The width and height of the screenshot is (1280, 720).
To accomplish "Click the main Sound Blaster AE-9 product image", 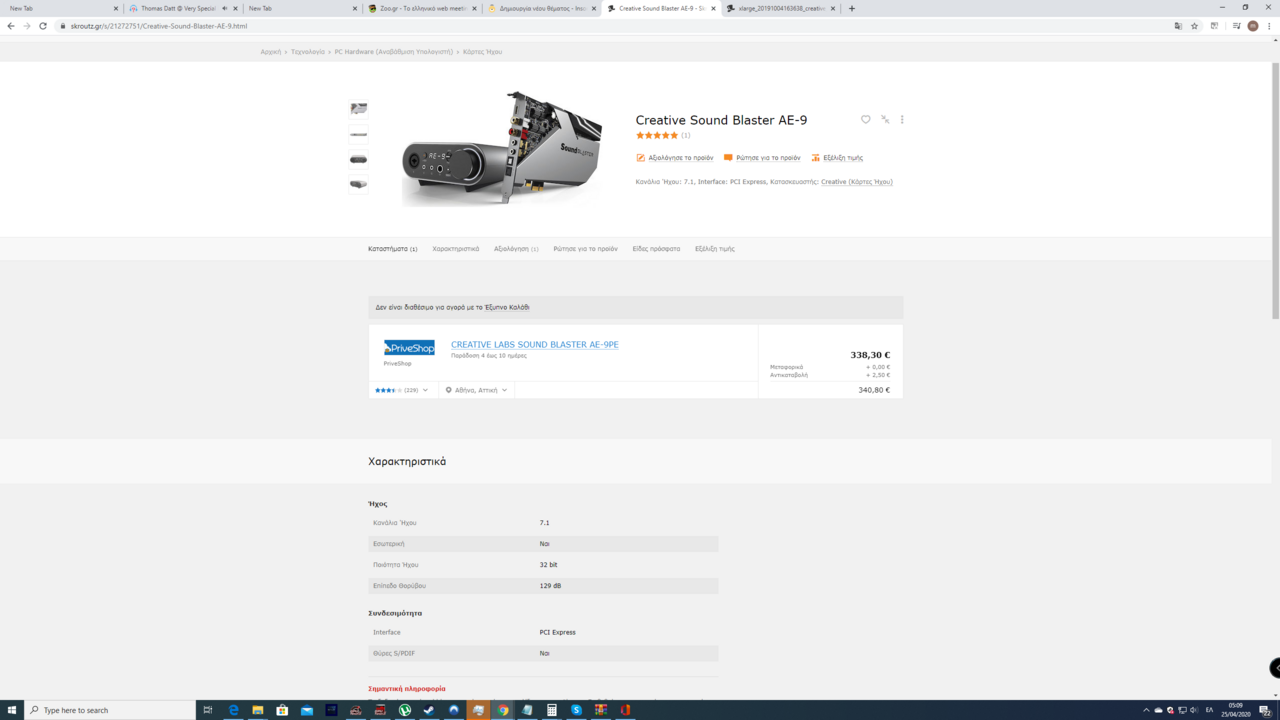I will tap(502, 150).
